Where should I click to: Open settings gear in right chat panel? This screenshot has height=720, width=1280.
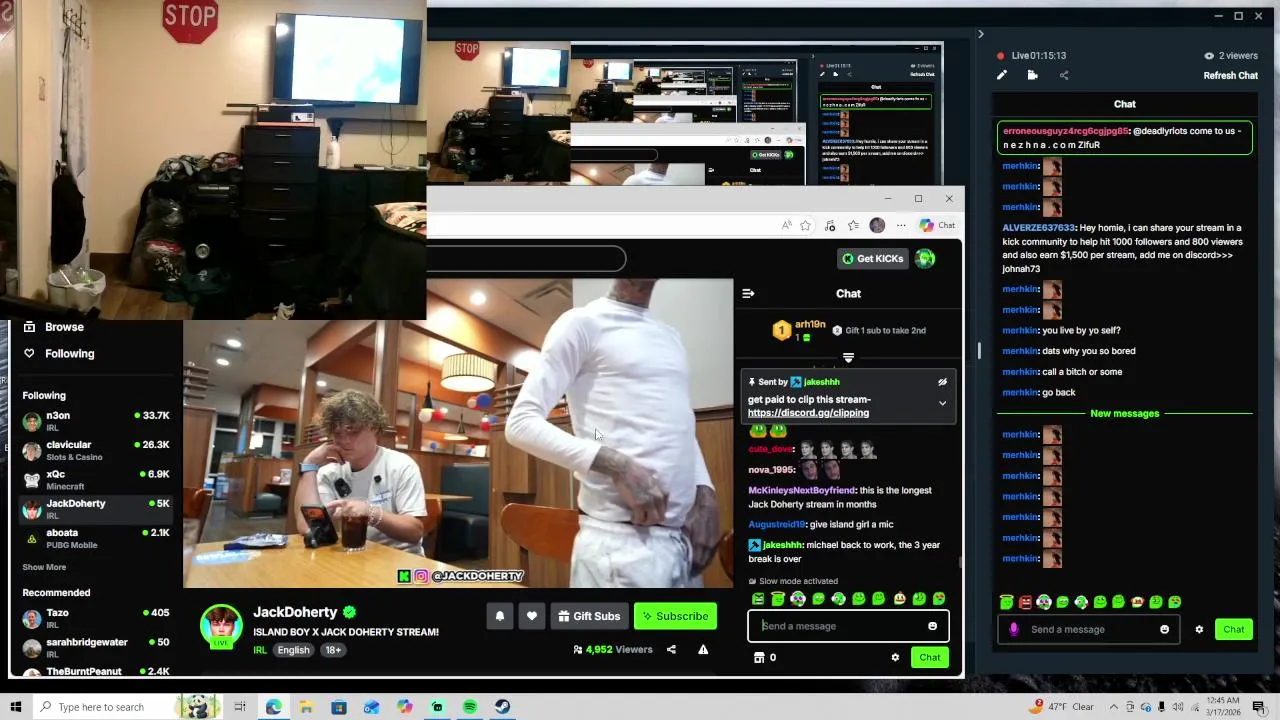pos(1199,629)
